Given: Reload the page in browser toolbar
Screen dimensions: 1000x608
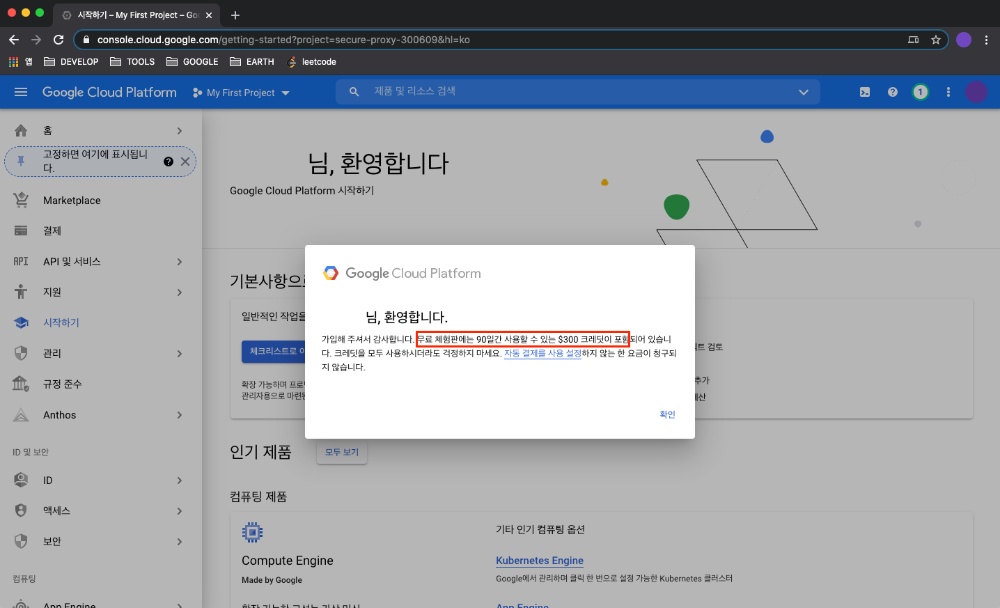Looking at the screenshot, I should (59, 40).
